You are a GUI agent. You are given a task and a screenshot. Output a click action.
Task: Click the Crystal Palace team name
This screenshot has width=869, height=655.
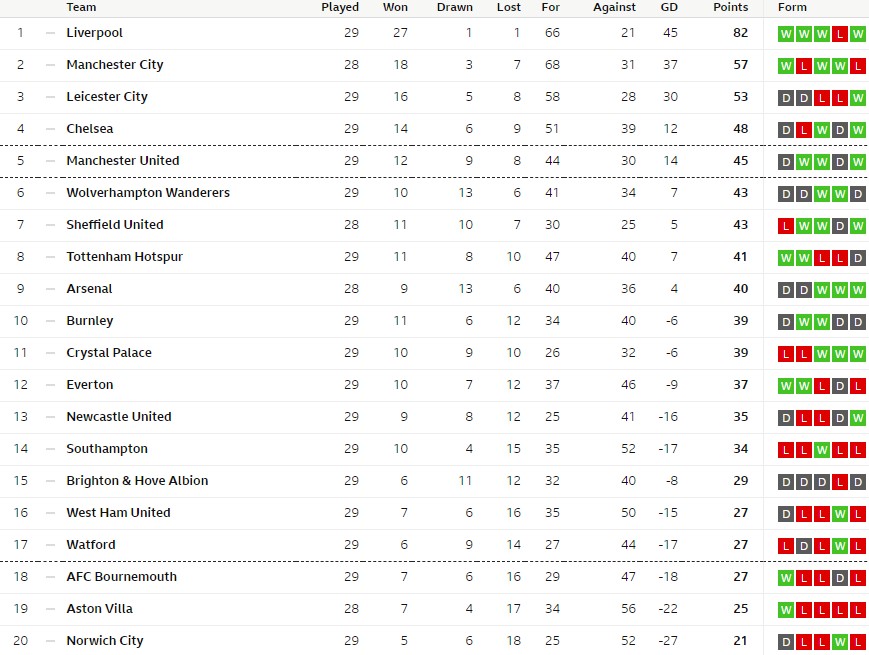pyautogui.click(x=109, y=353)
